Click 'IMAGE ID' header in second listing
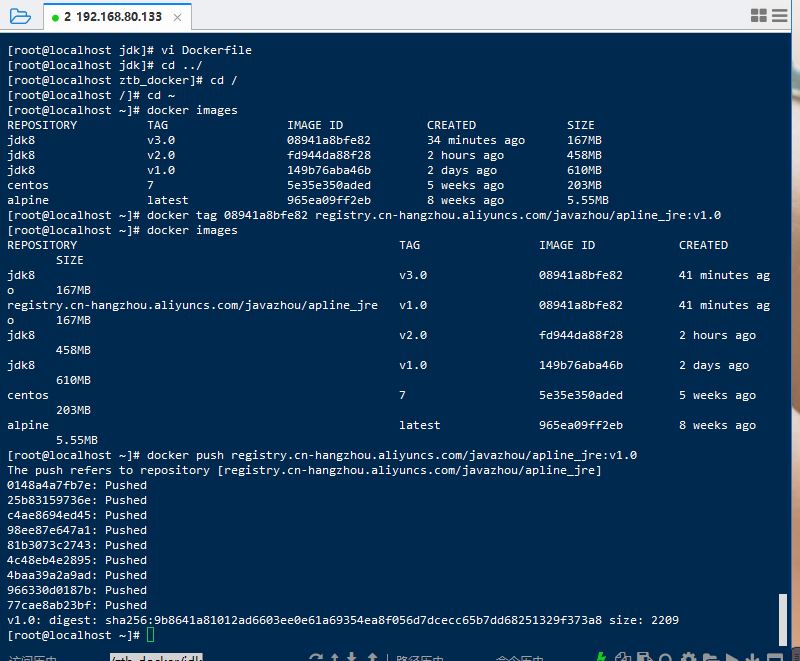This screenshot has height=661, width=800. pos(567,245)
